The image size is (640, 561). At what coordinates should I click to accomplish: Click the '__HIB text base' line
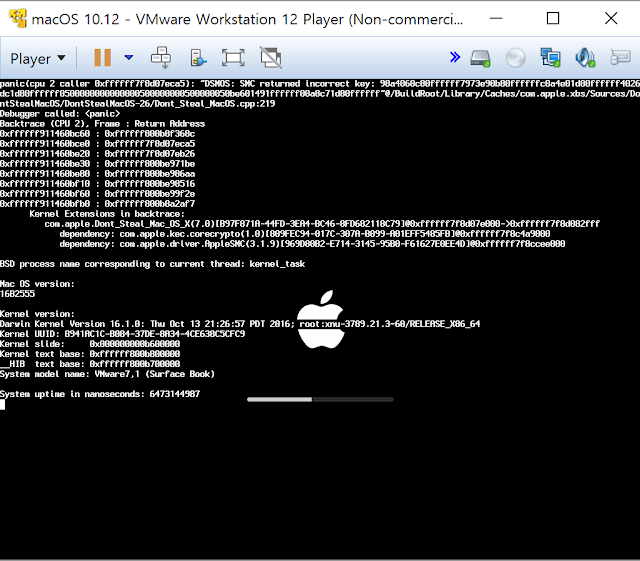click(x=90, y=364)
